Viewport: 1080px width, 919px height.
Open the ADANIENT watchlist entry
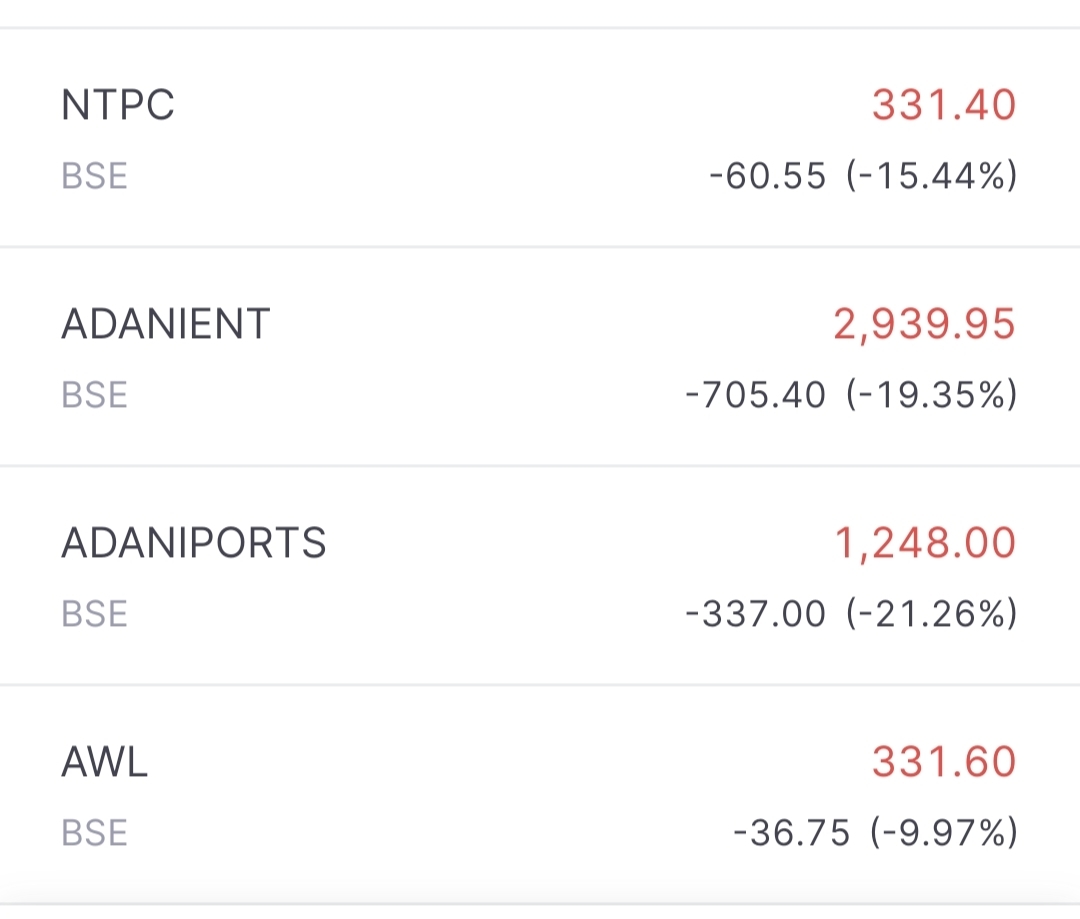pyautogui.click(x=166, y=324)
